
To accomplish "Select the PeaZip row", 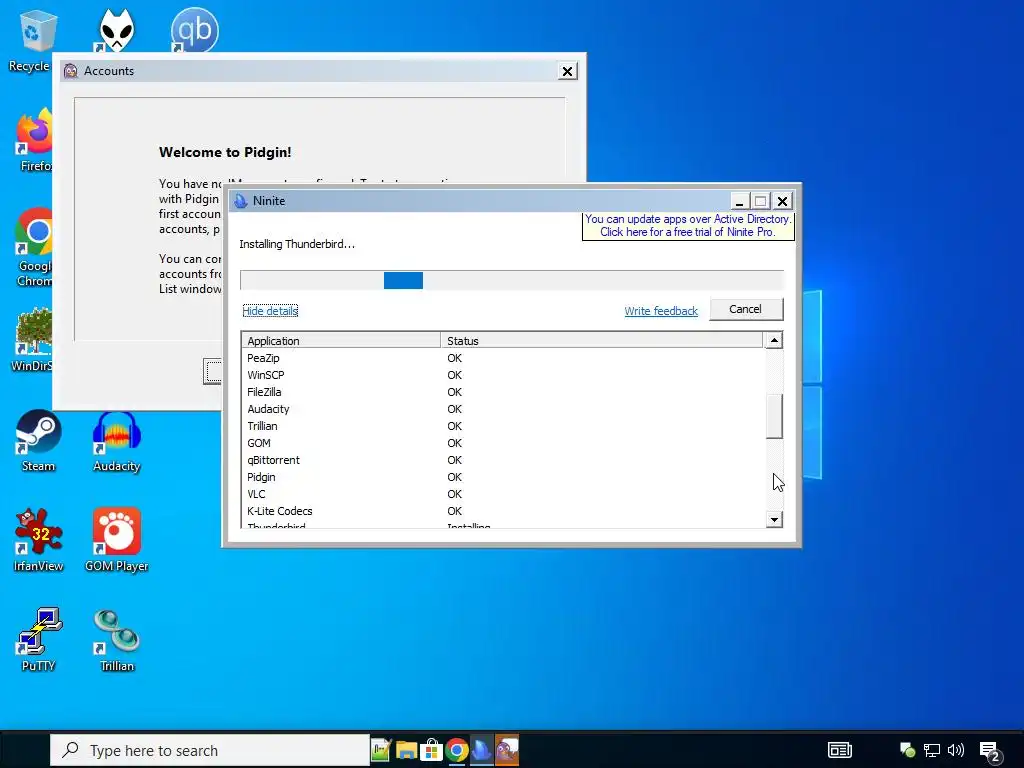I will coord(503,358).
